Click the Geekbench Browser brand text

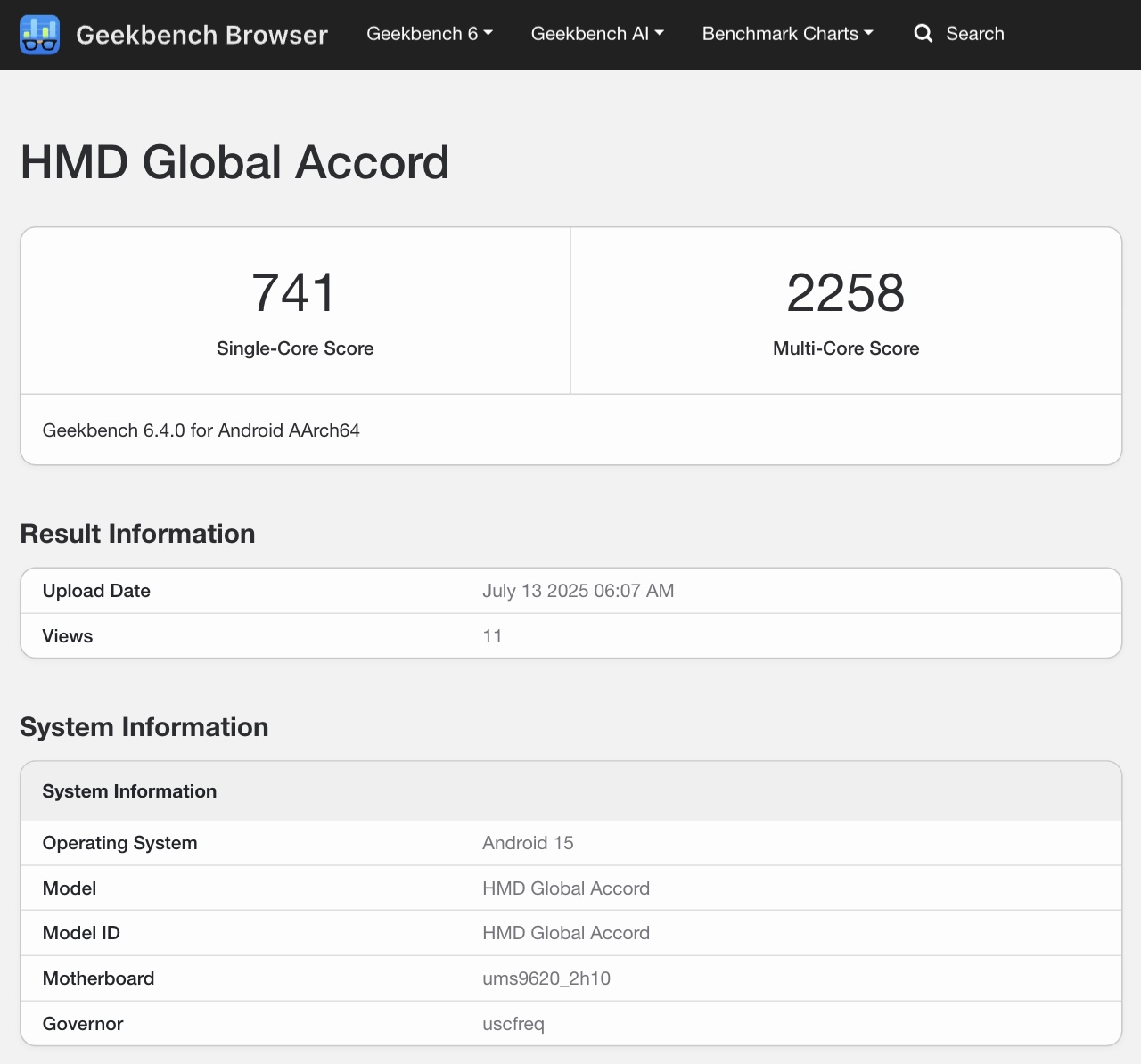(201, 35)
